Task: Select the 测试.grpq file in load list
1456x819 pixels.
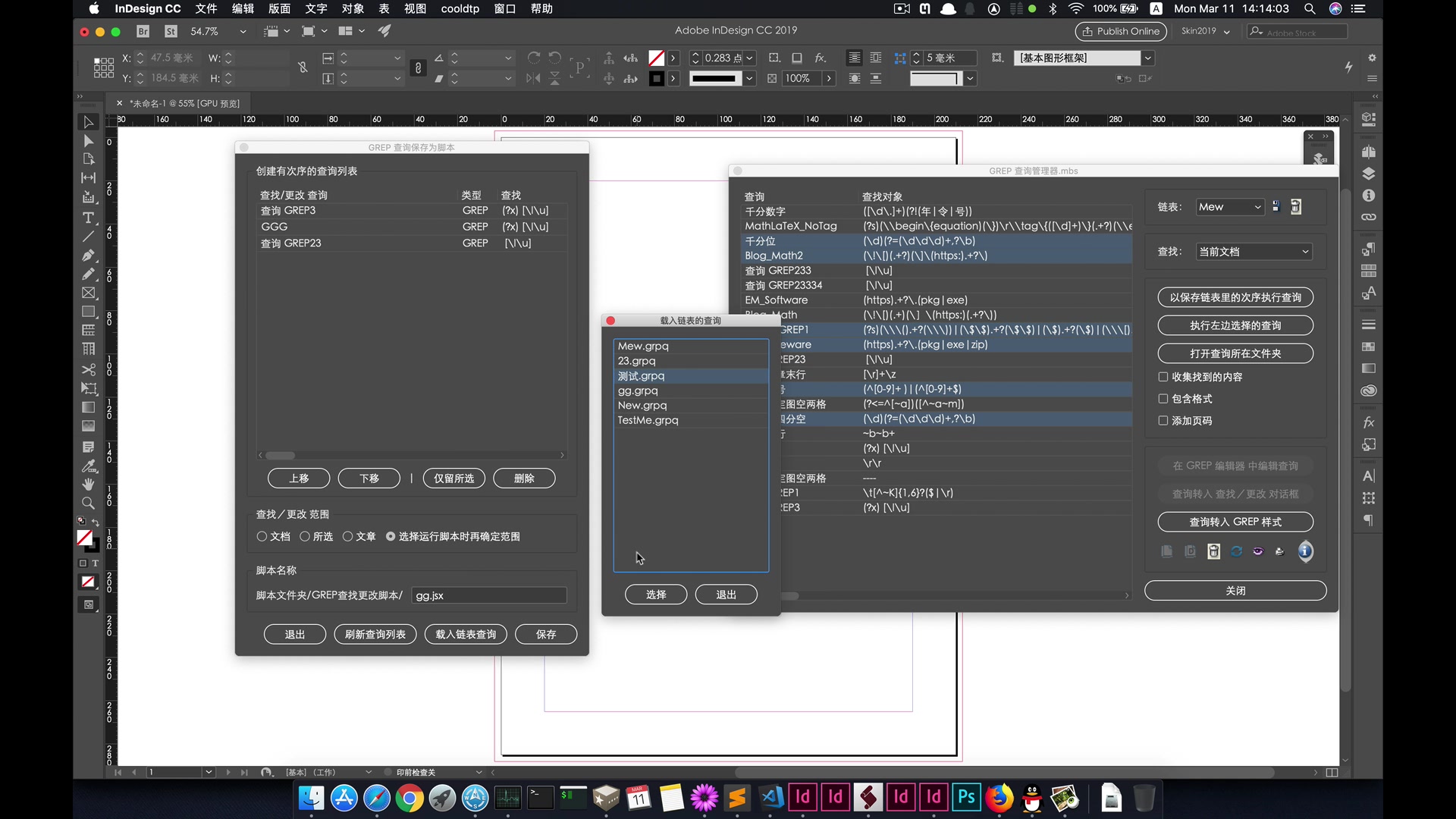Action: tap(641, 375)
